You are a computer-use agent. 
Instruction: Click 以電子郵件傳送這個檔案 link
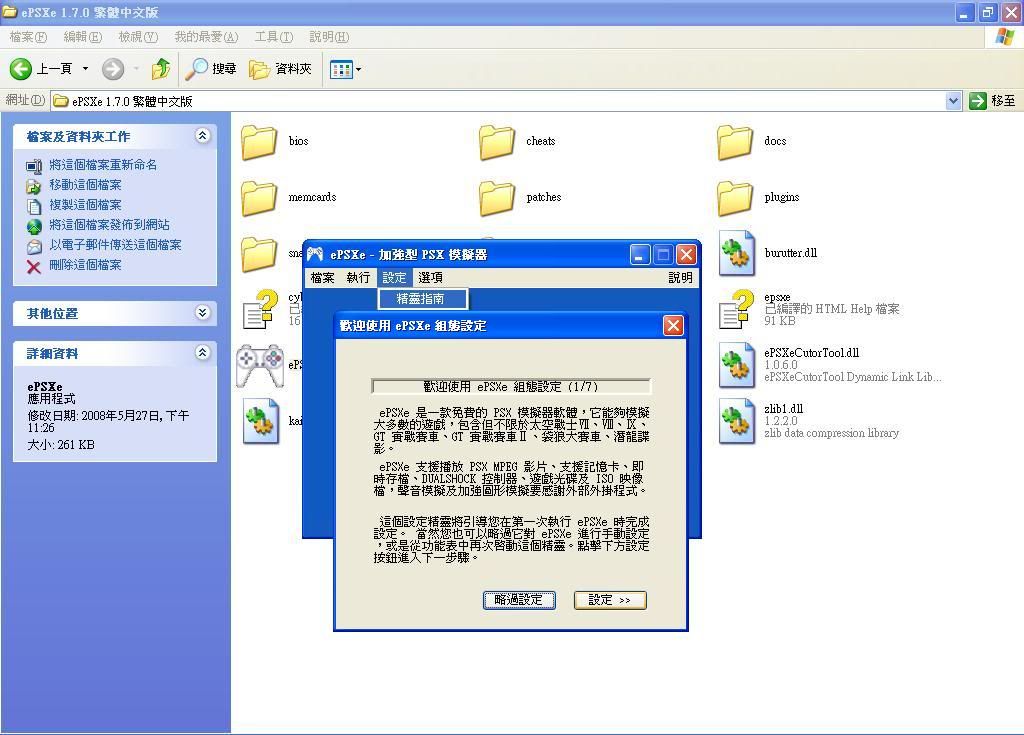pos(116,245)
